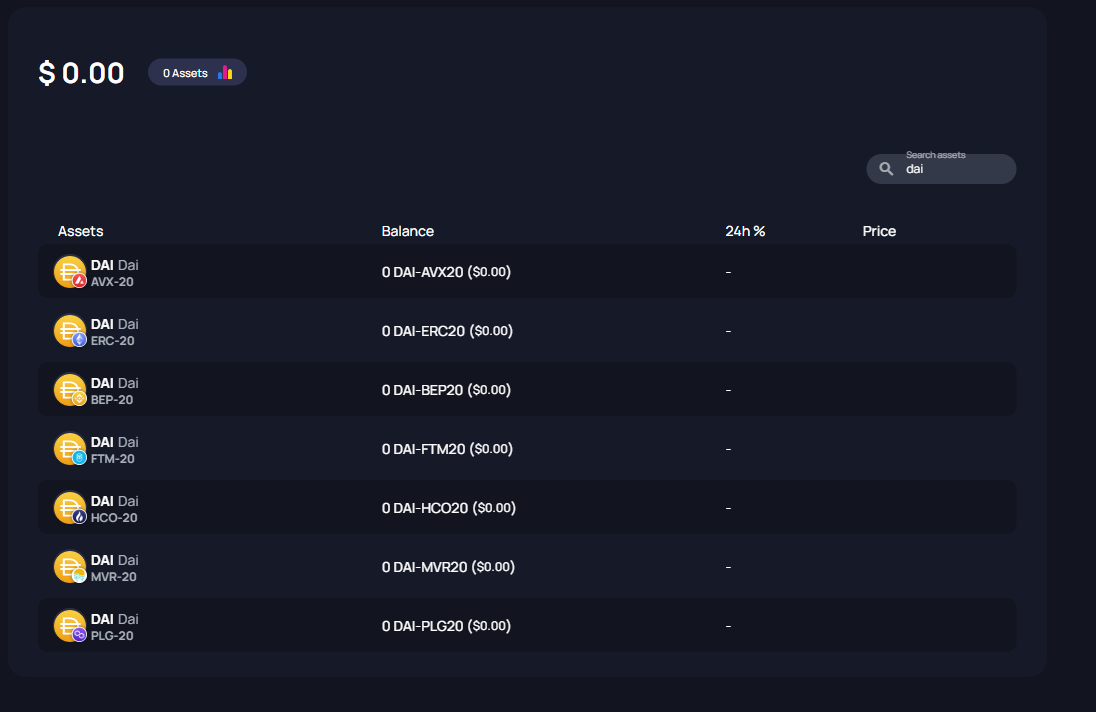Sort by the Balance column header
Screen dimensions: 1096x712
(x=408, y=231)
